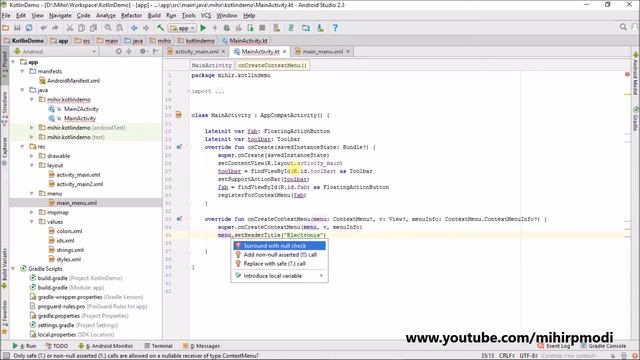Viewport: 640px width, 360px height.
Task: Click the Attach debugger toolbar icon
Action: point(250,28)
